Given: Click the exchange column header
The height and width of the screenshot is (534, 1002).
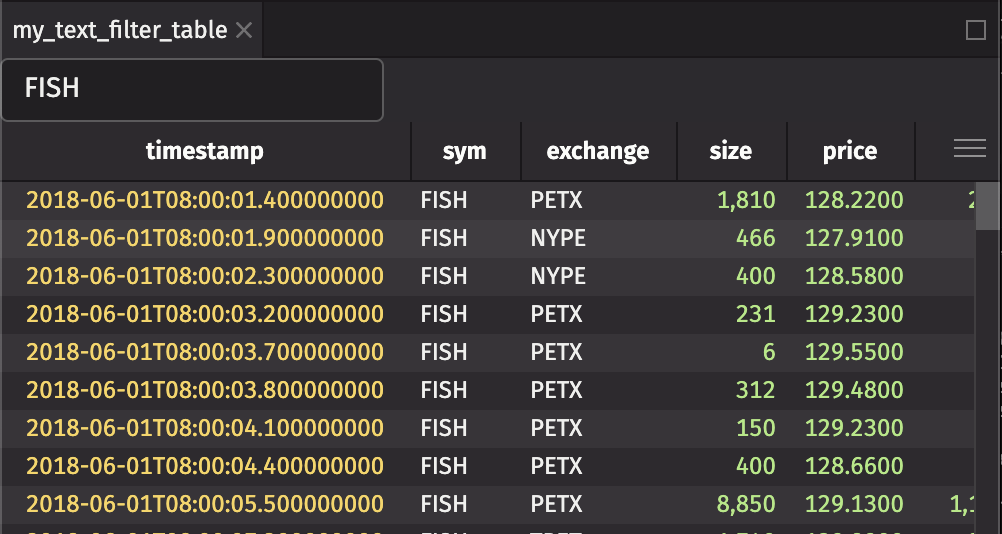Looking at the screenshot, I should pyautogui.click(x=598, y=151).
